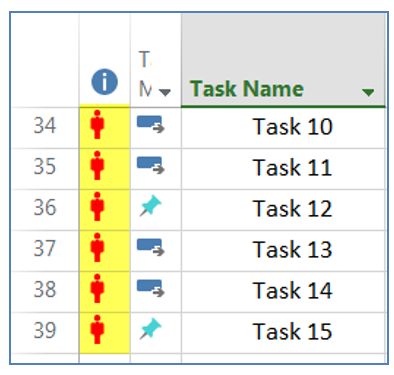Click the red person icon in row 35
This screenshot has height=375, width=394.
click(97, 166)
